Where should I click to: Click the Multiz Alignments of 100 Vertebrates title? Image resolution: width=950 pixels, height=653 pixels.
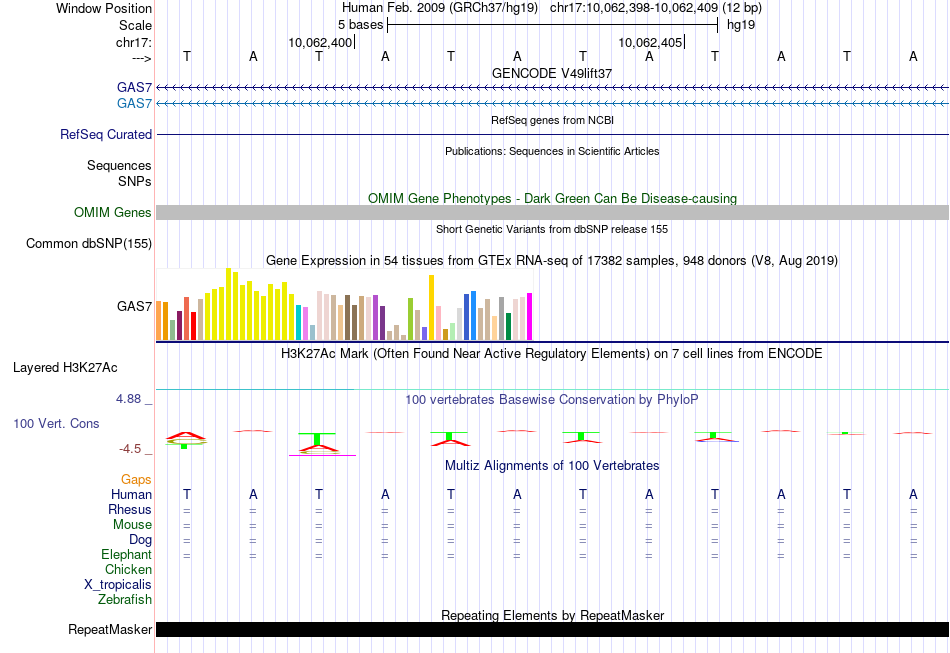pos(552,465)
